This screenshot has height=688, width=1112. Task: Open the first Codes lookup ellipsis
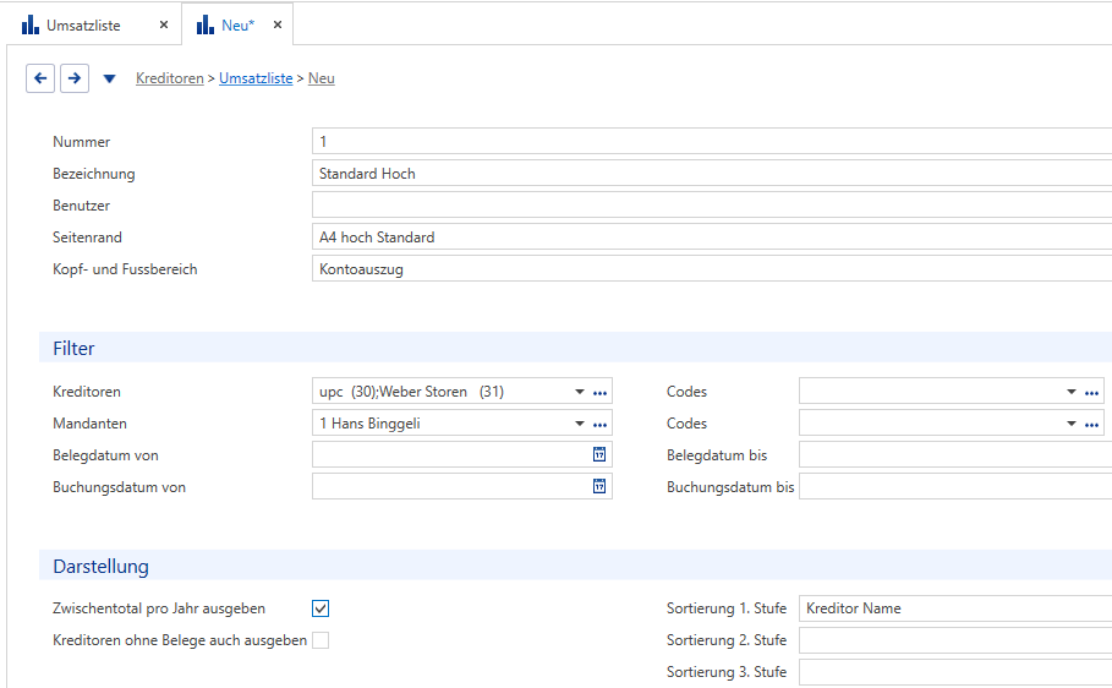[1091, 392]
